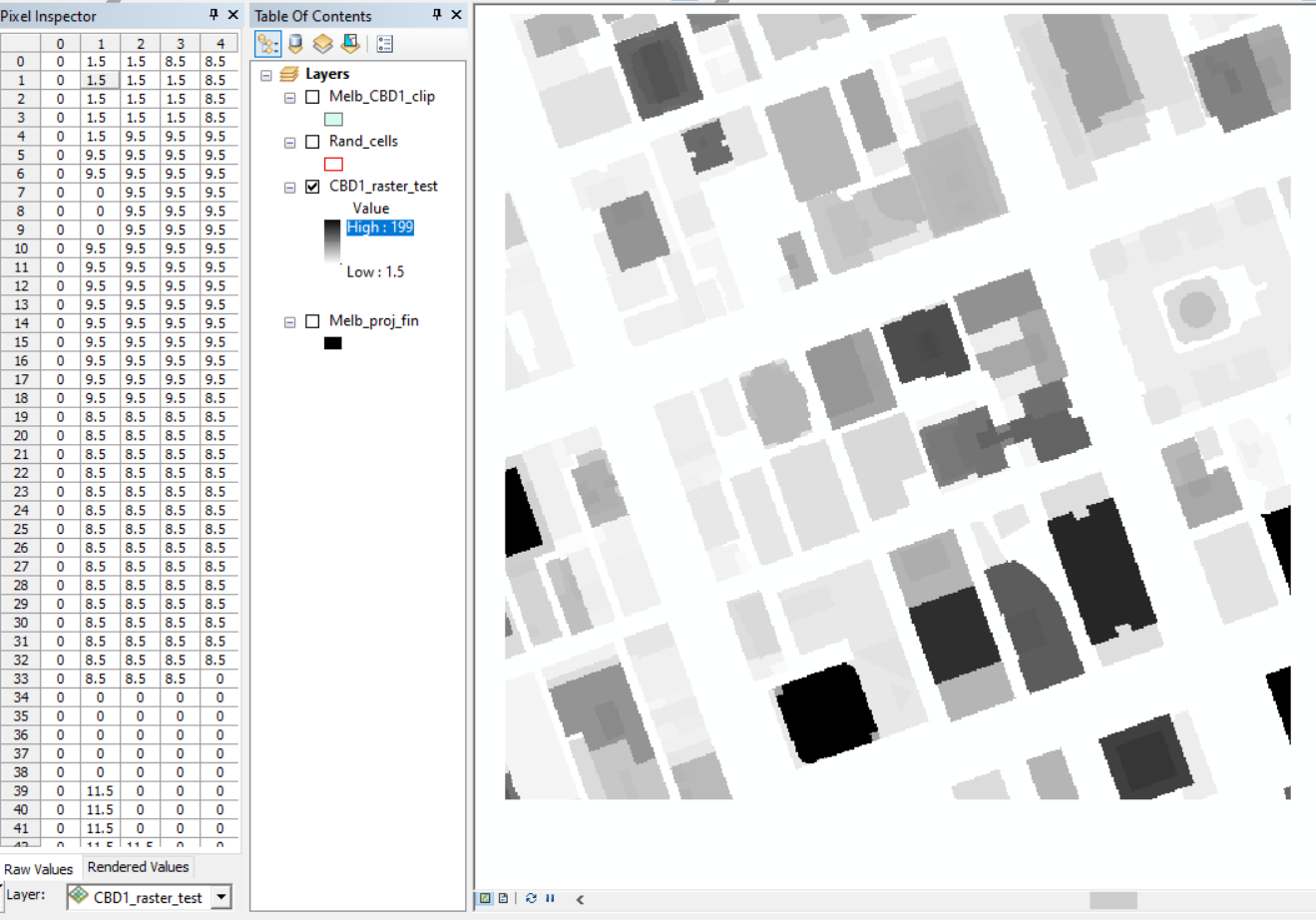Refresh the map display
This screenshot has height=920, width=1316.
531,898
